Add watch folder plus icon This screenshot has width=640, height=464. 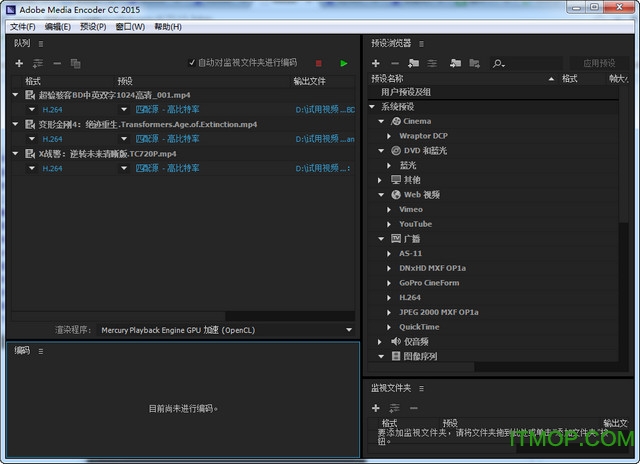(x=376, y=408)
